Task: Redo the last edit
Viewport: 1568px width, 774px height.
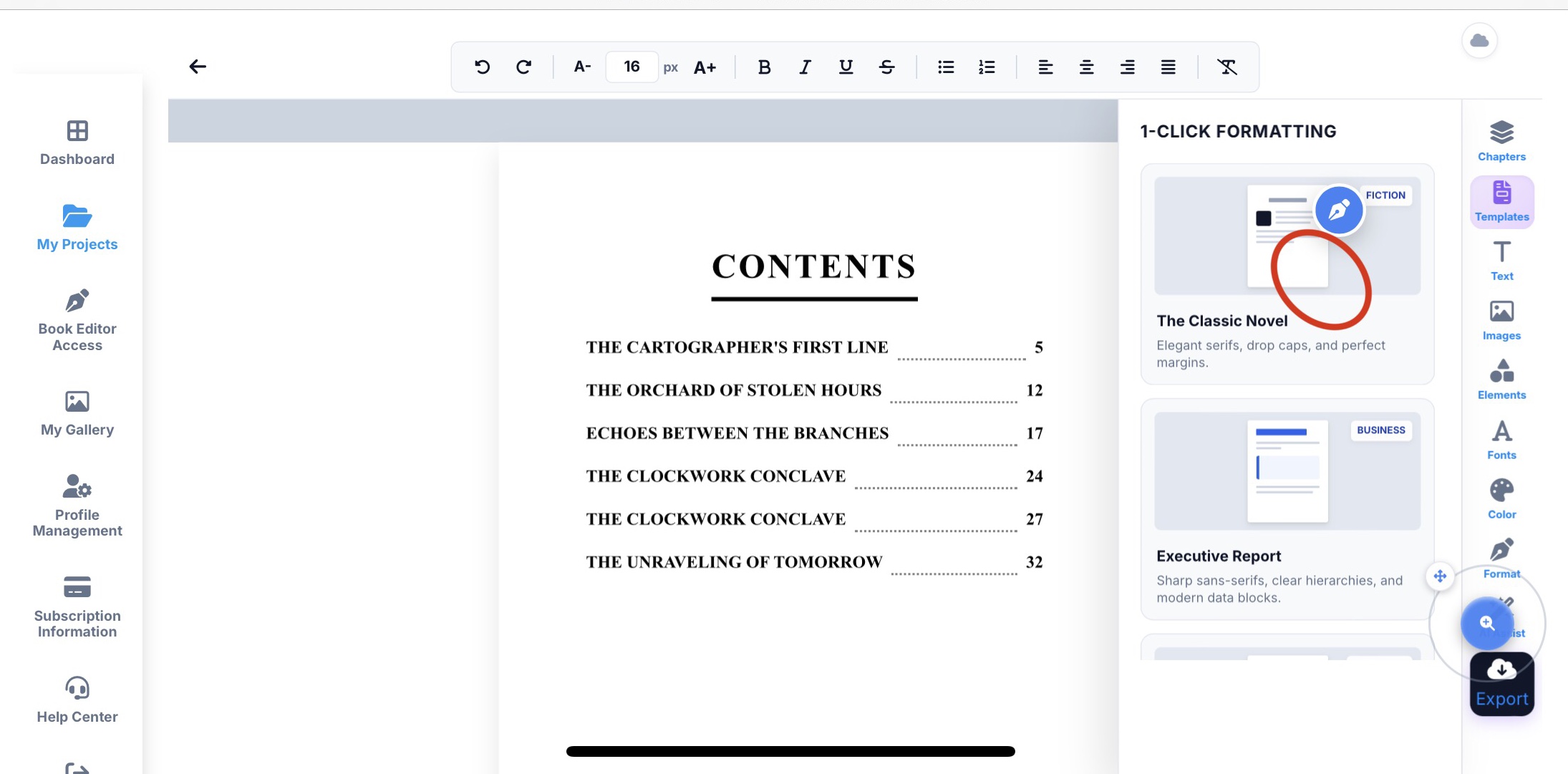Action: click(x=523, y=67)
